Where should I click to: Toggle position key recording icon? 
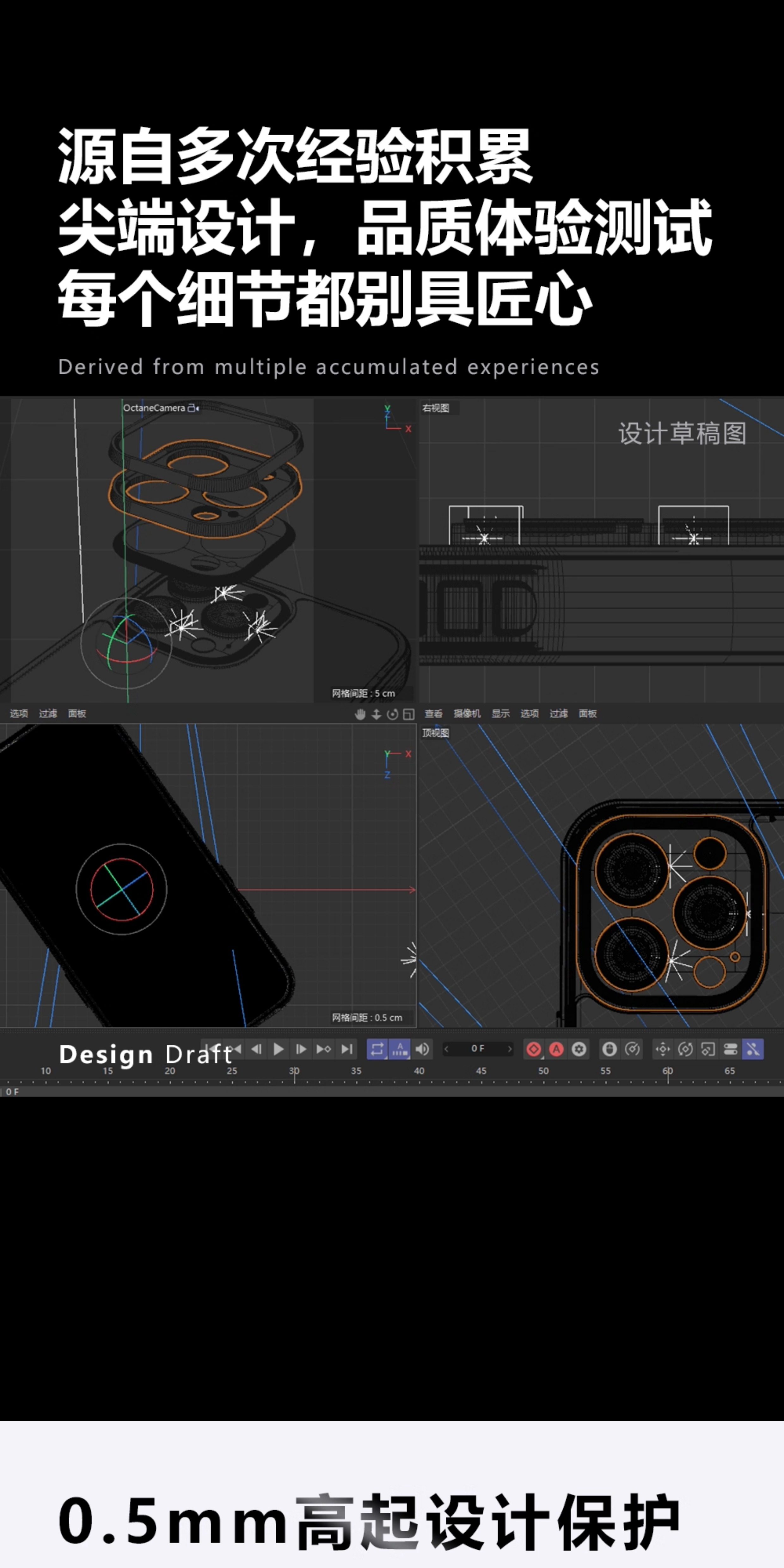pos(662,1049)
